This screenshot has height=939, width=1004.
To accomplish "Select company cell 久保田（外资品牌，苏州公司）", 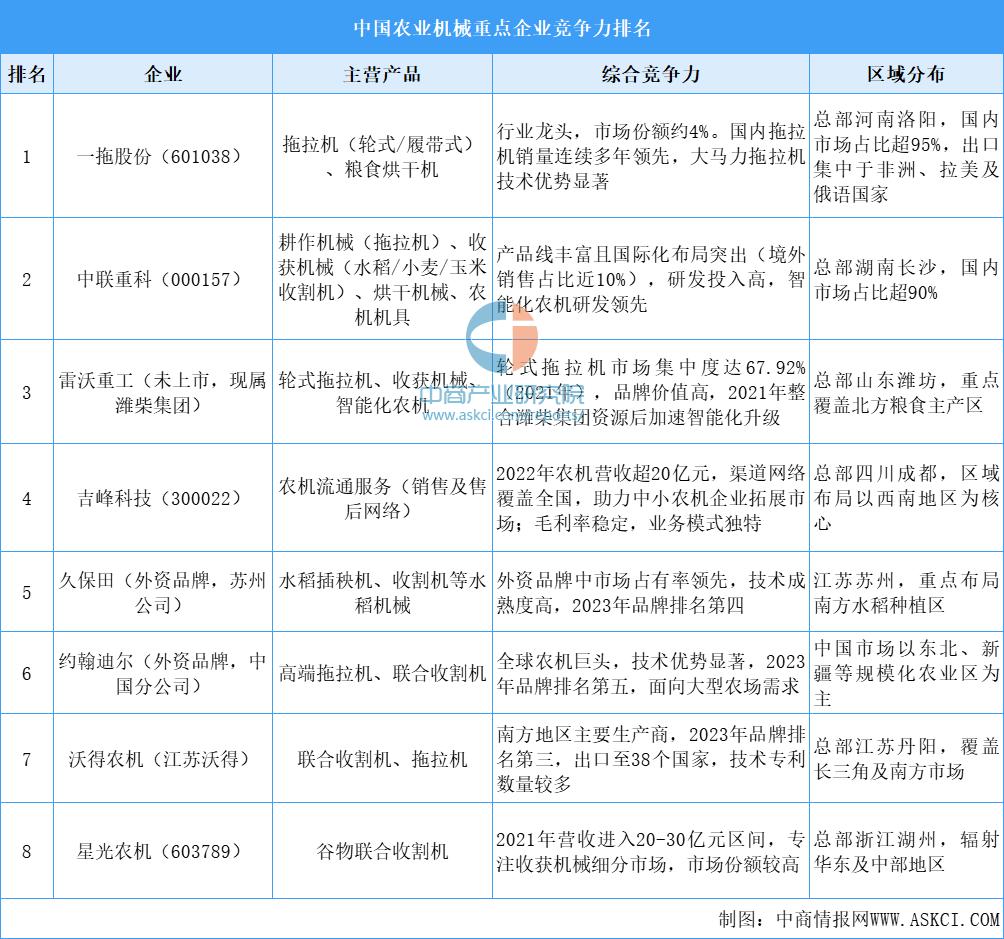I will coord(163,592).
